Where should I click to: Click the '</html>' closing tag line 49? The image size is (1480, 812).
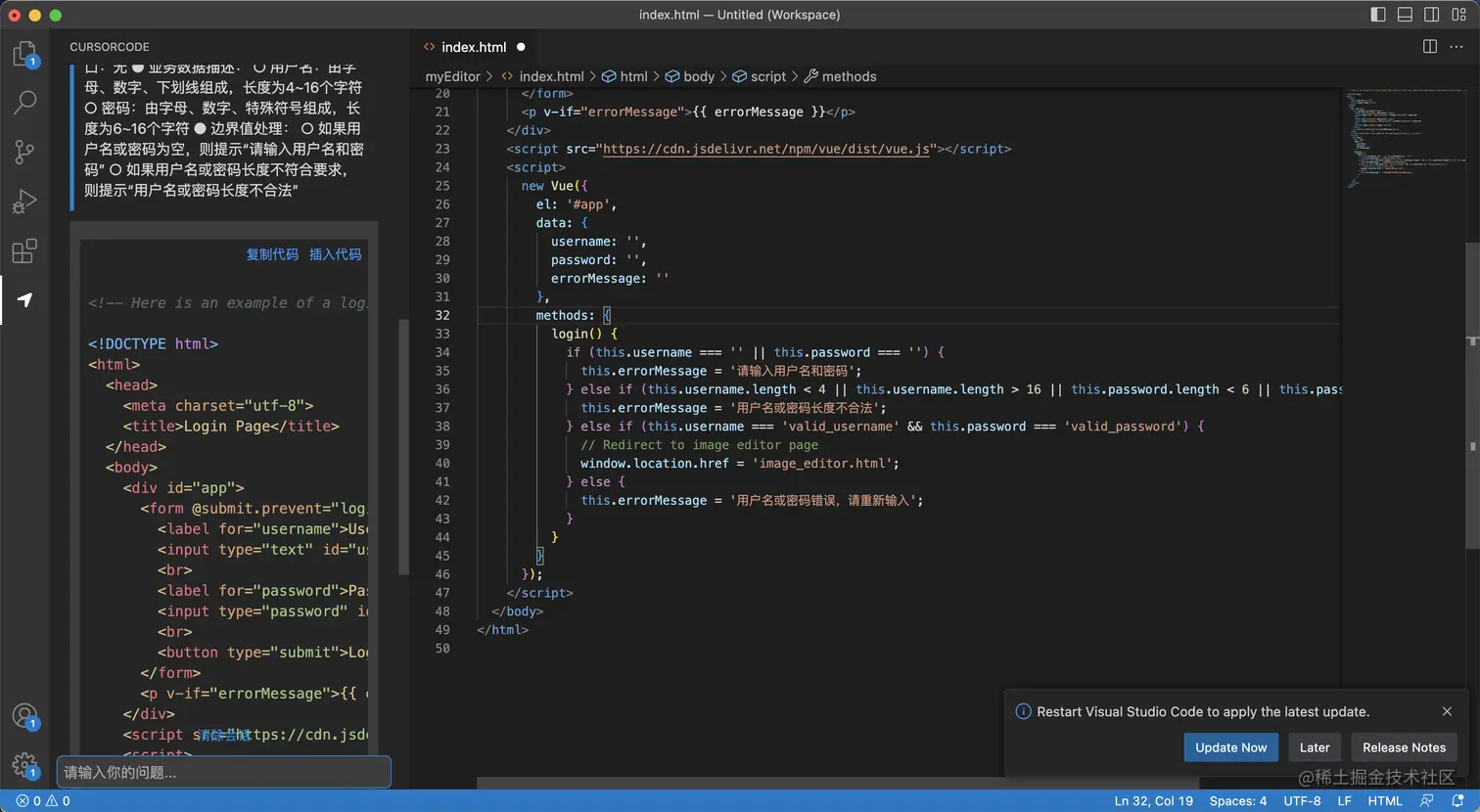tap(502, 630)
